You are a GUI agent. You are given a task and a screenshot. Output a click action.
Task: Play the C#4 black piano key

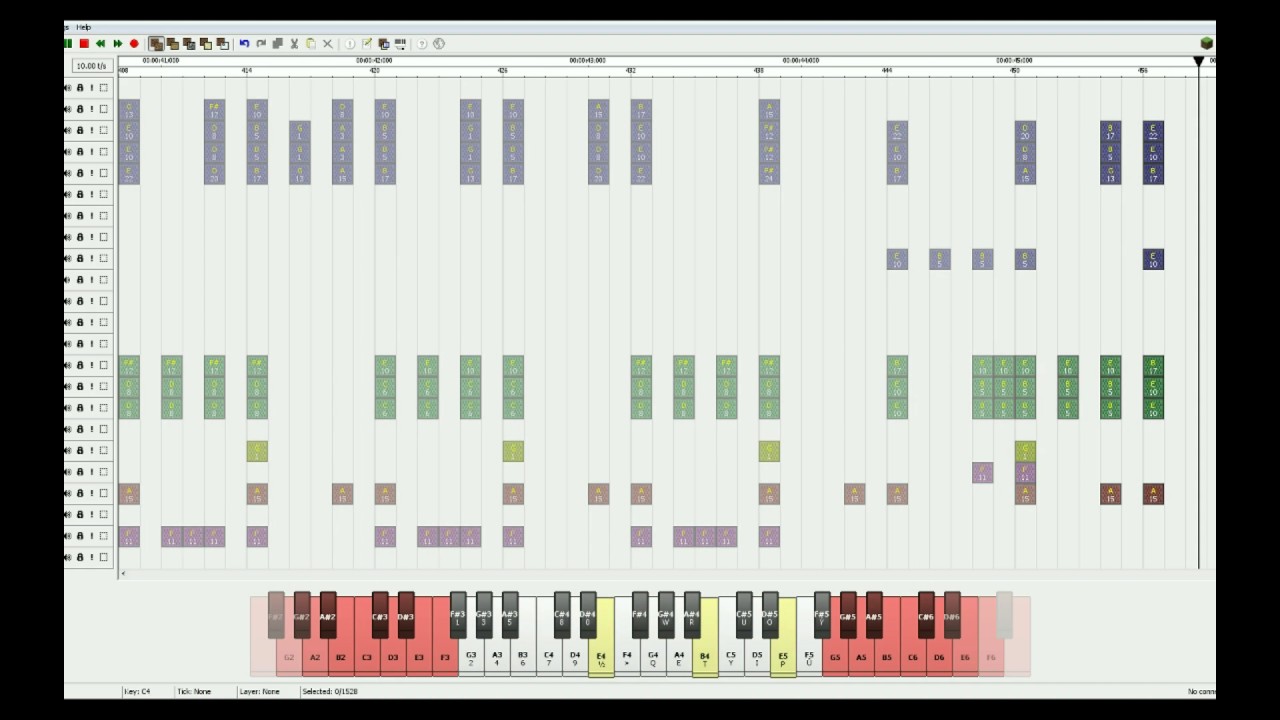(562, 616)
